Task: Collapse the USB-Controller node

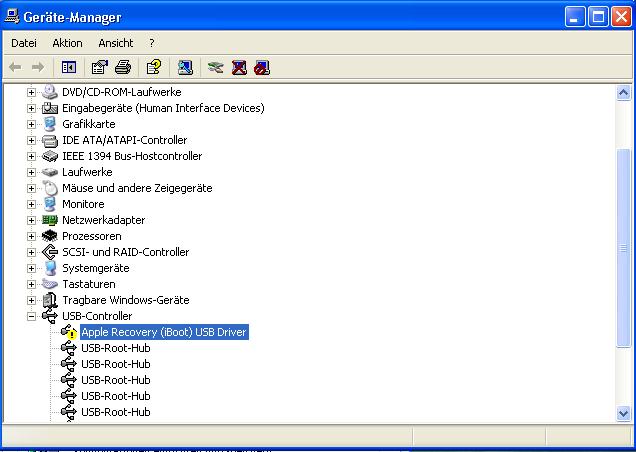Action: 32,316
